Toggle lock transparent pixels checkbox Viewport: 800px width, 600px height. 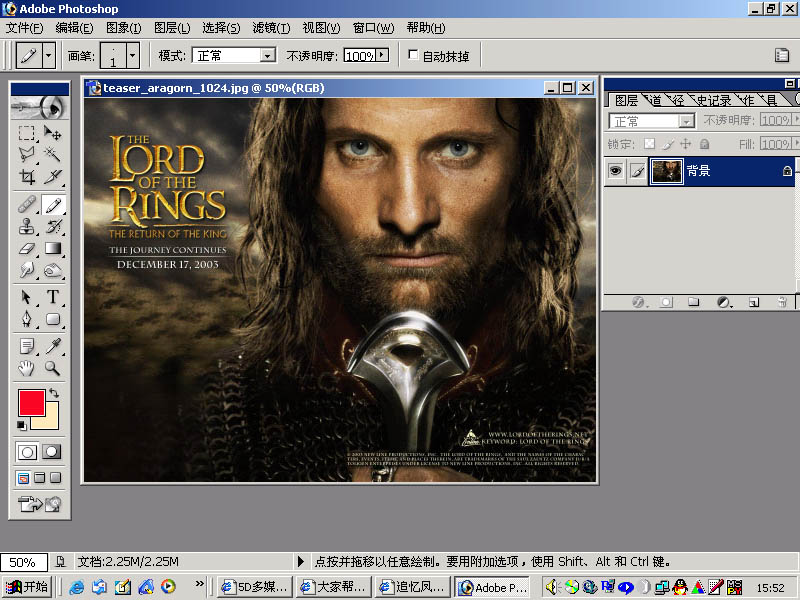tap(649, 144)
